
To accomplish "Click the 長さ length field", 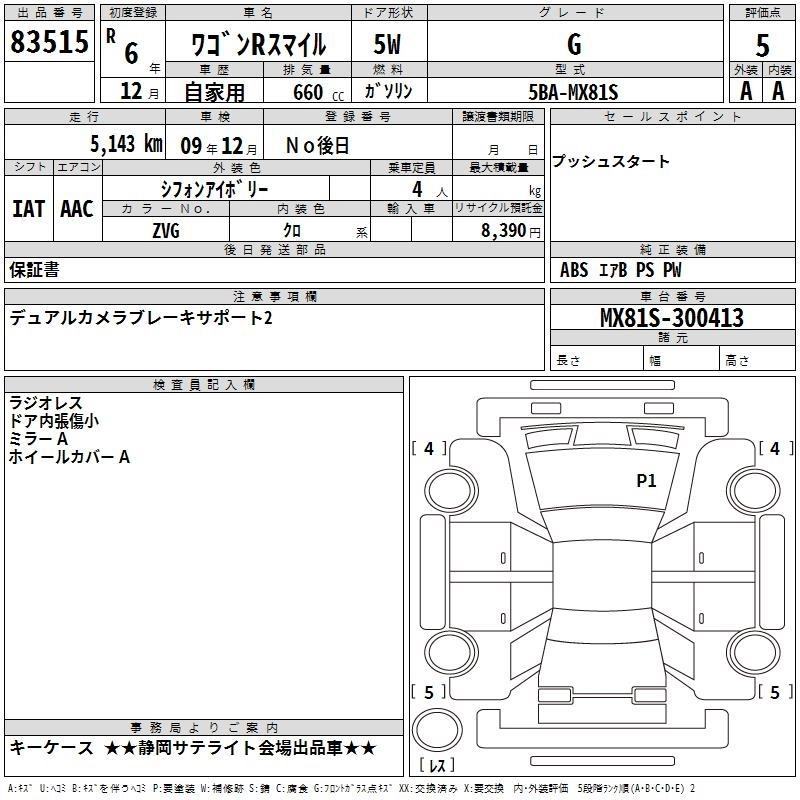I will click(x=596, y=360).
